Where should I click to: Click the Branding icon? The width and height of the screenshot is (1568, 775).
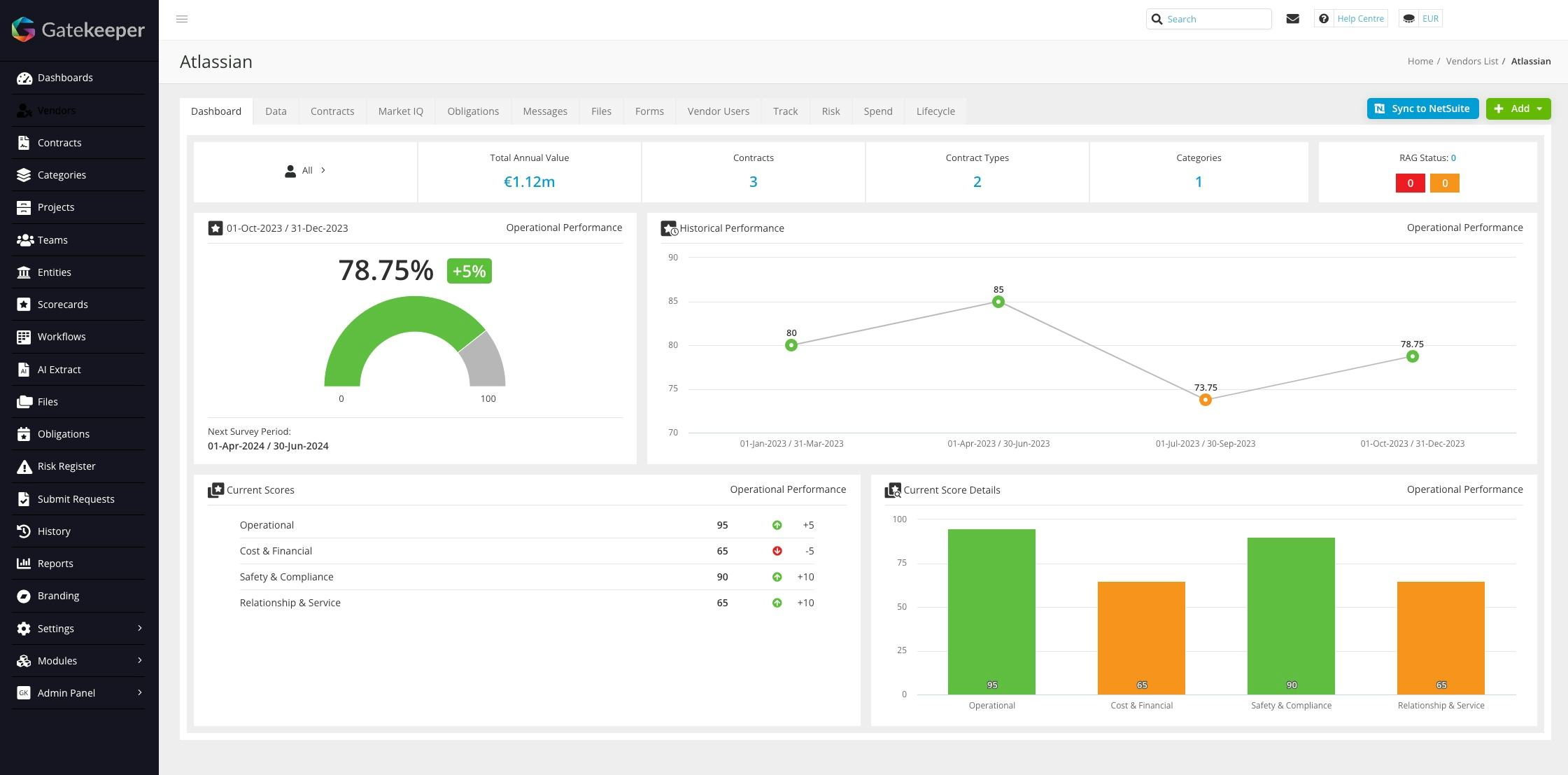[x=24, y=596]
